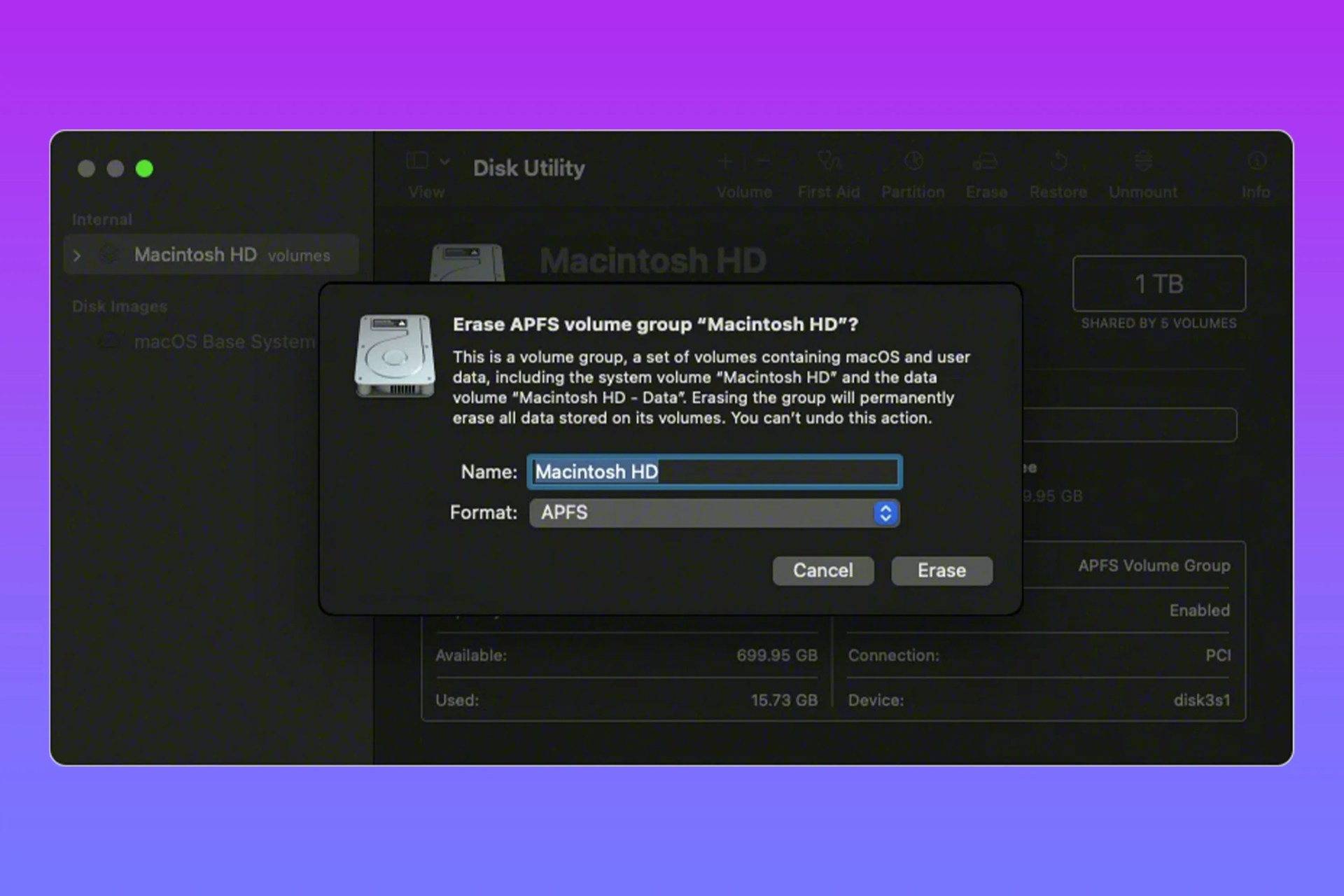
Task: Click the Disk Images sidebar section header
Action: coord(120,307)
